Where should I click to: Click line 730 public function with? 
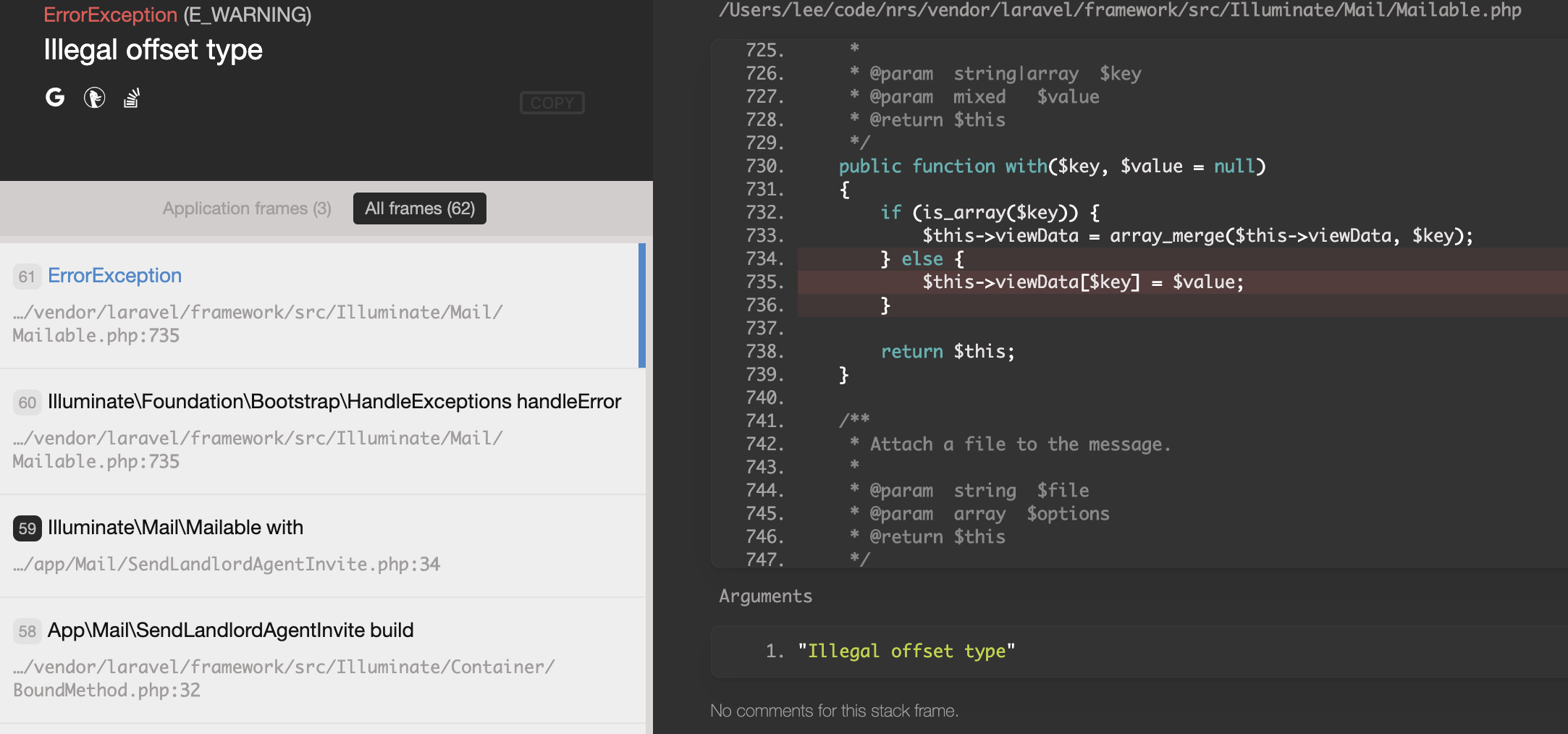click(x=1053, y=166)
